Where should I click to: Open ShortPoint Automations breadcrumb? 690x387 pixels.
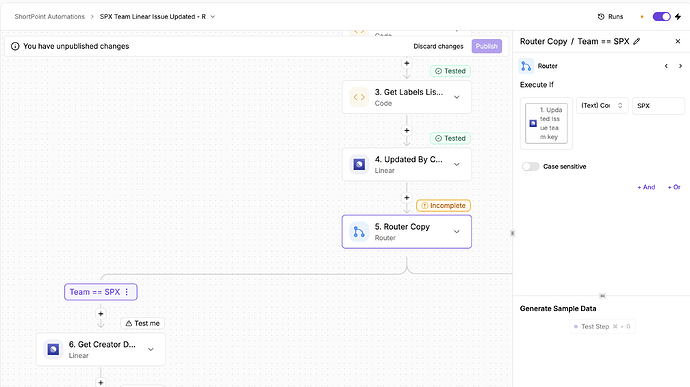[x=49, y=17]
